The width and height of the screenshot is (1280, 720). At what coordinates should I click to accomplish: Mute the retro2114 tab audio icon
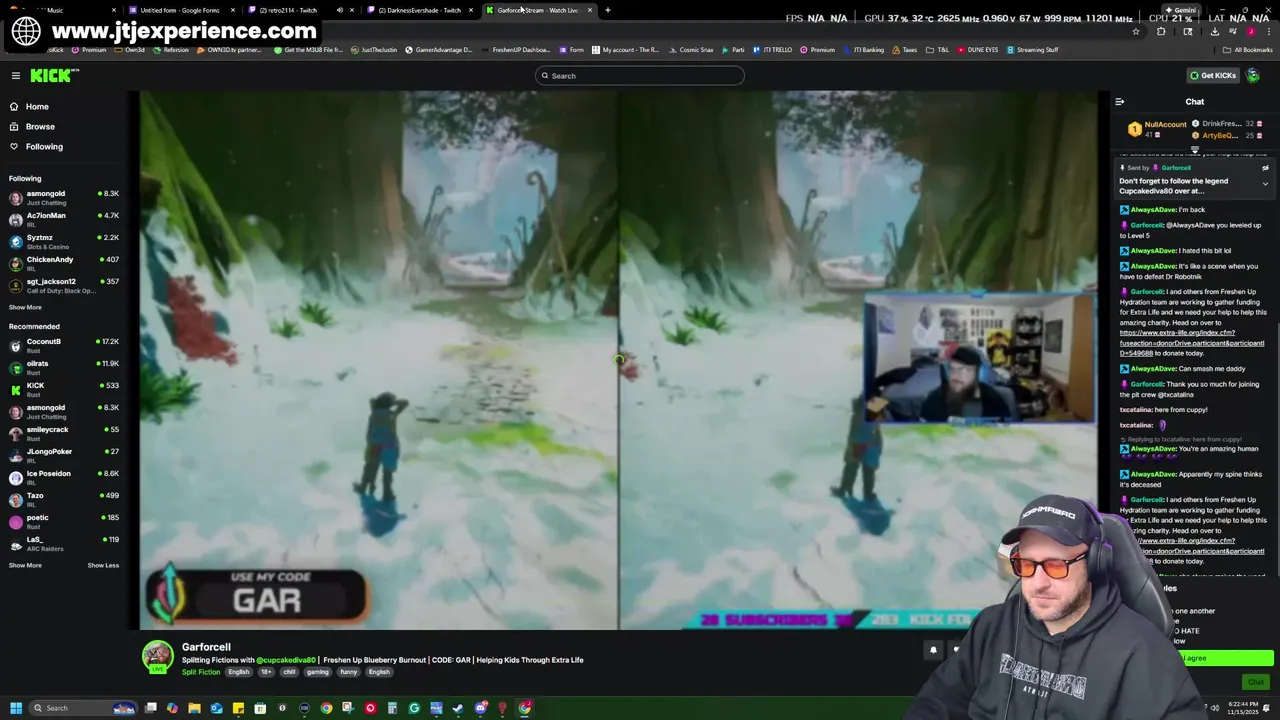pyautogui.click(x=339, y=10)
